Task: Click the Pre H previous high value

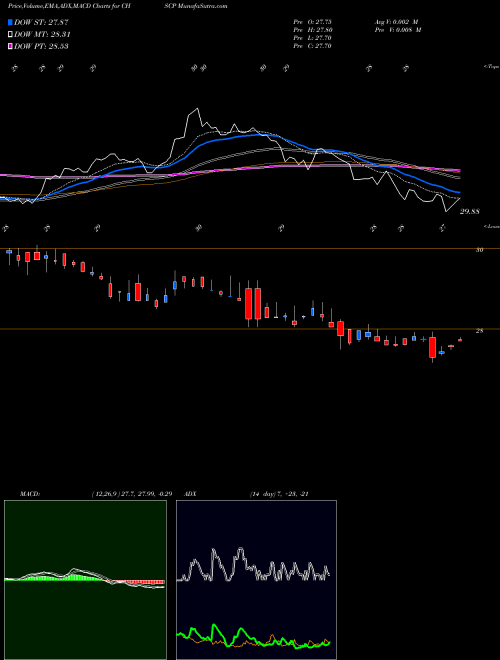Action: pos(313,30)
